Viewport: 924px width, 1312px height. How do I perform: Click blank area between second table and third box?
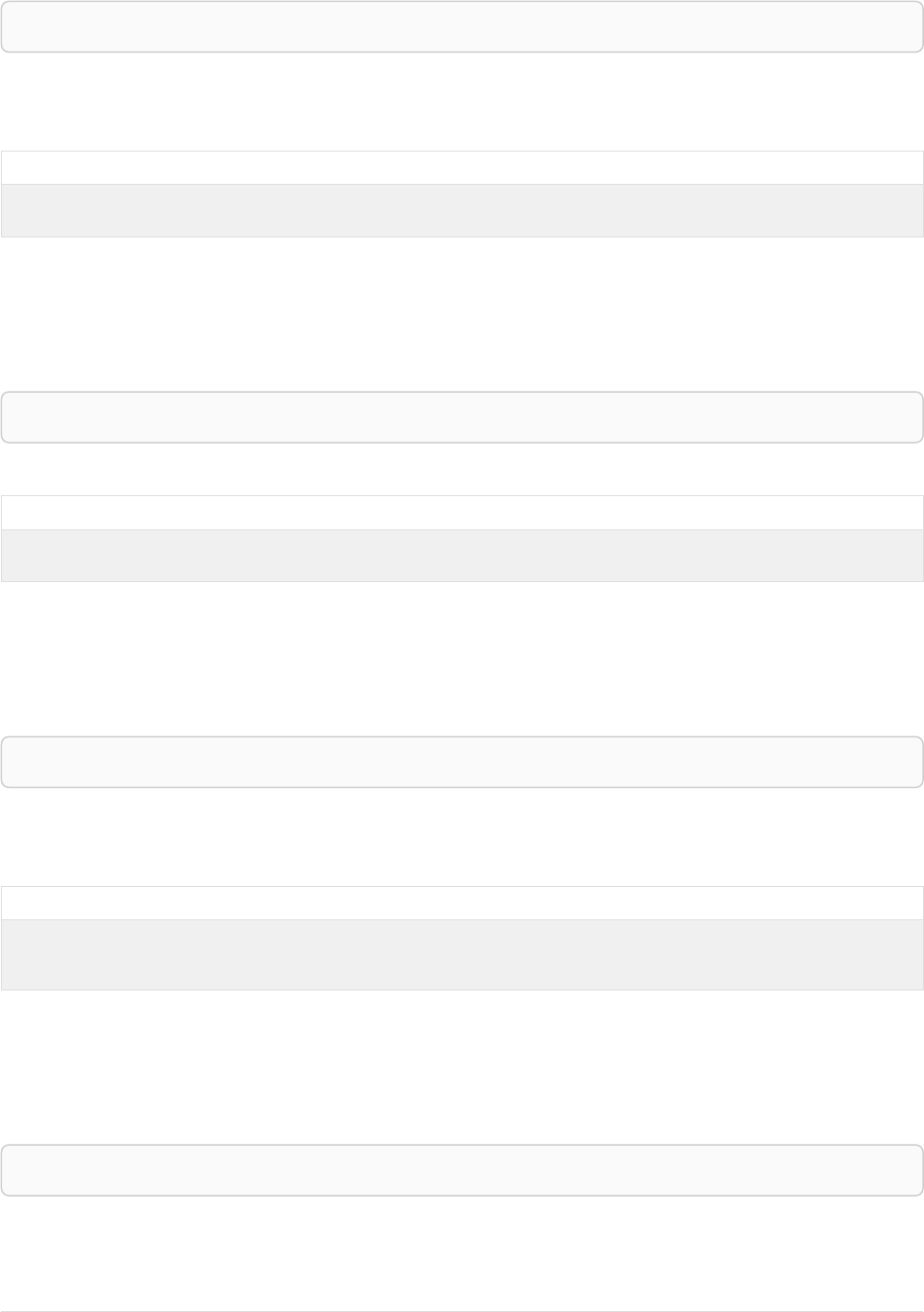click(462, 659)
